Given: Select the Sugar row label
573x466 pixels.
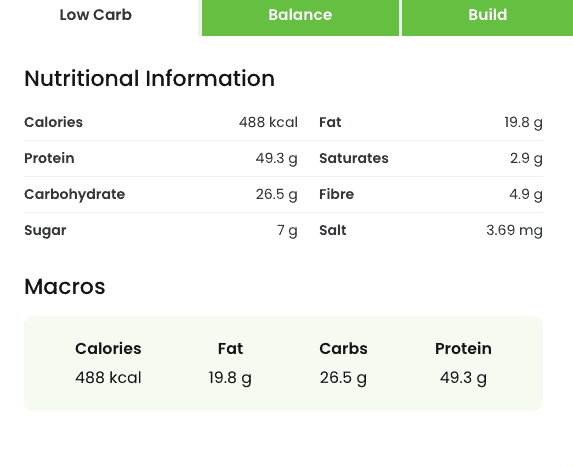Looking at the screenshot, I should (45, 231).
